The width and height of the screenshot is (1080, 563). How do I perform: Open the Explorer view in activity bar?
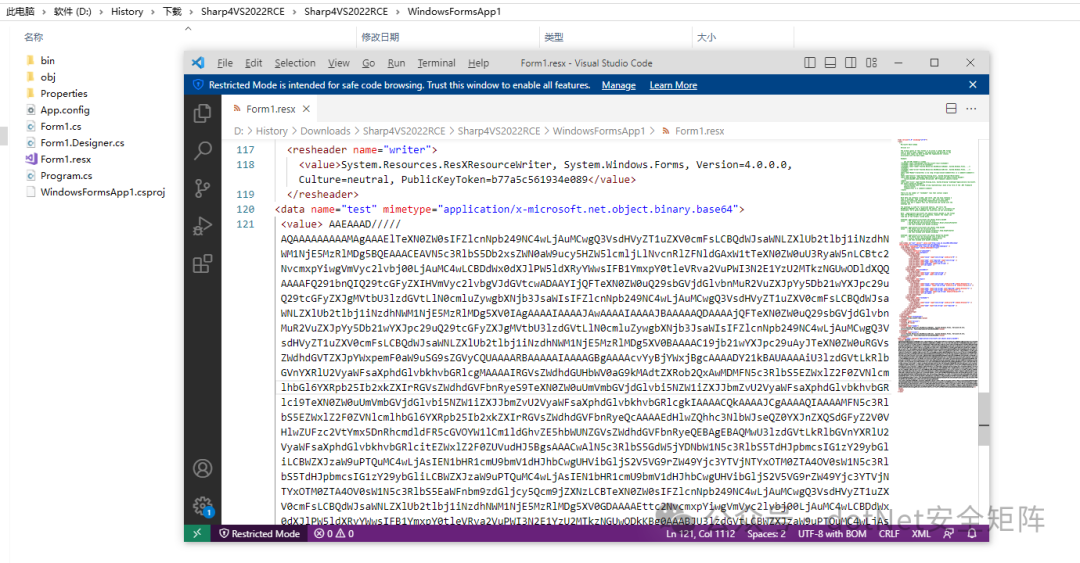[x=202, y=113]
